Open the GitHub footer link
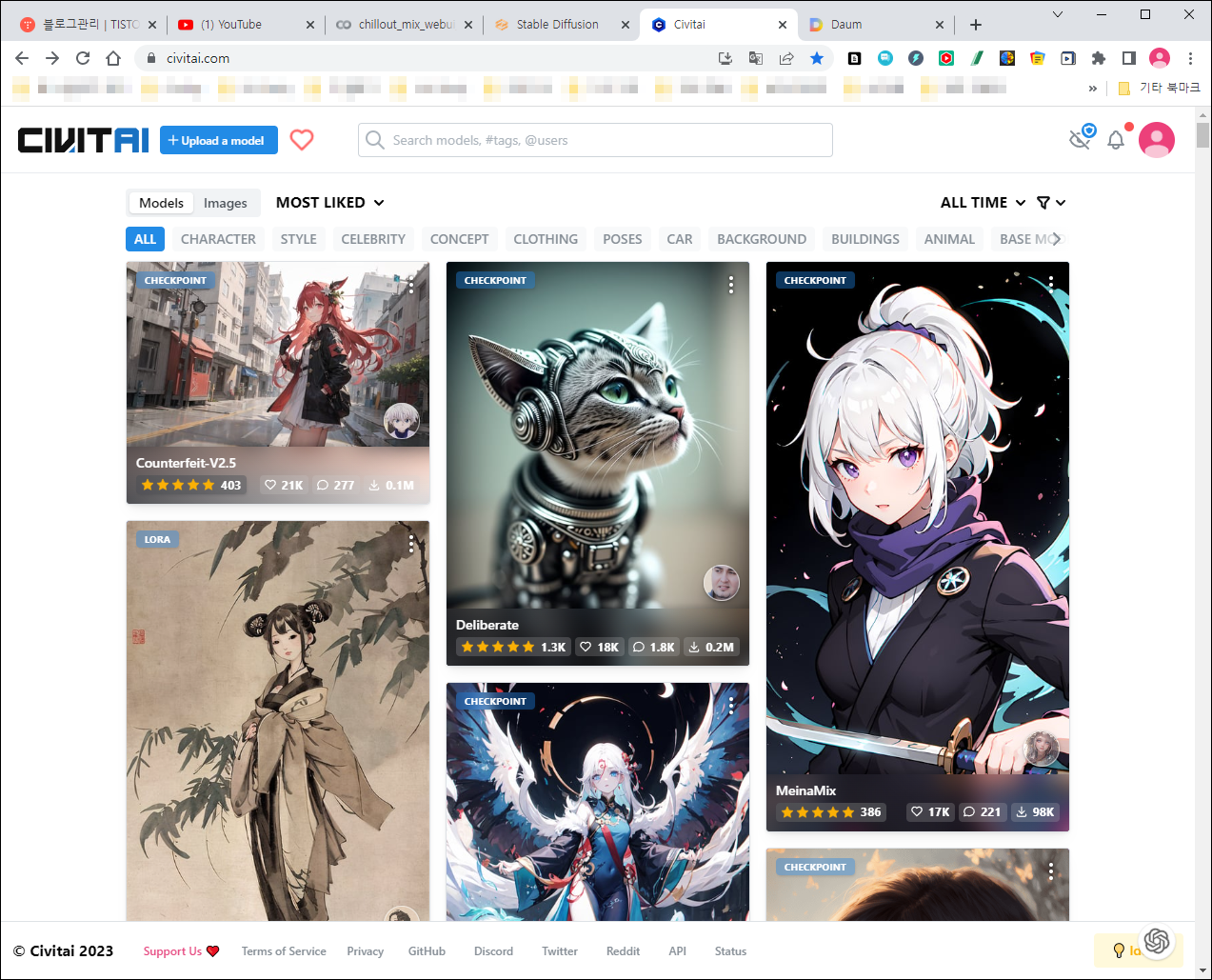Screen dimensions: 1212x980 coord(427,950)
